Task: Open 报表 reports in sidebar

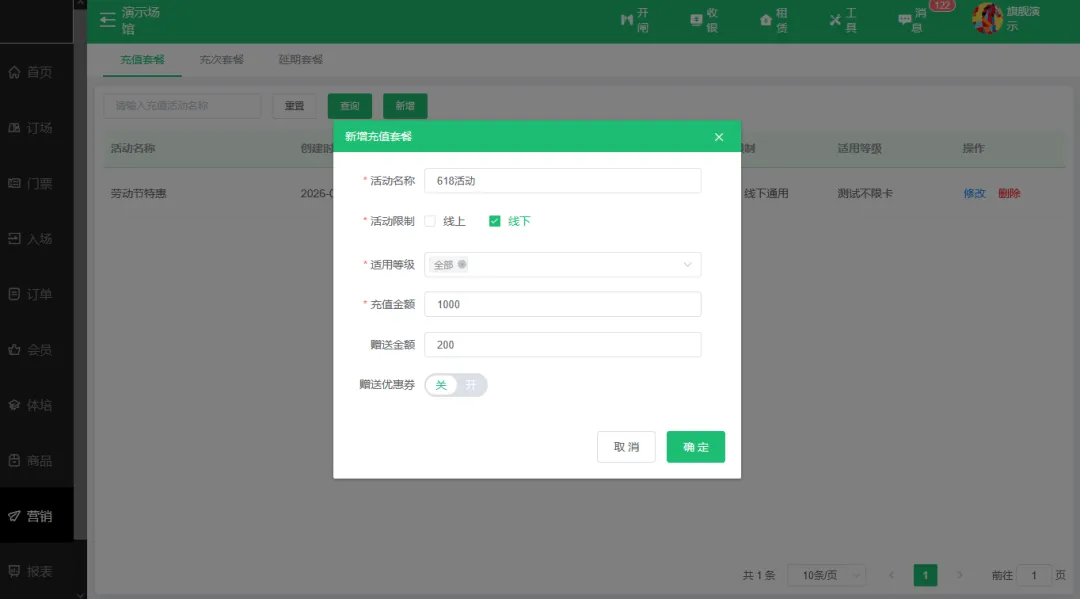Action: (x=31, y=571)
